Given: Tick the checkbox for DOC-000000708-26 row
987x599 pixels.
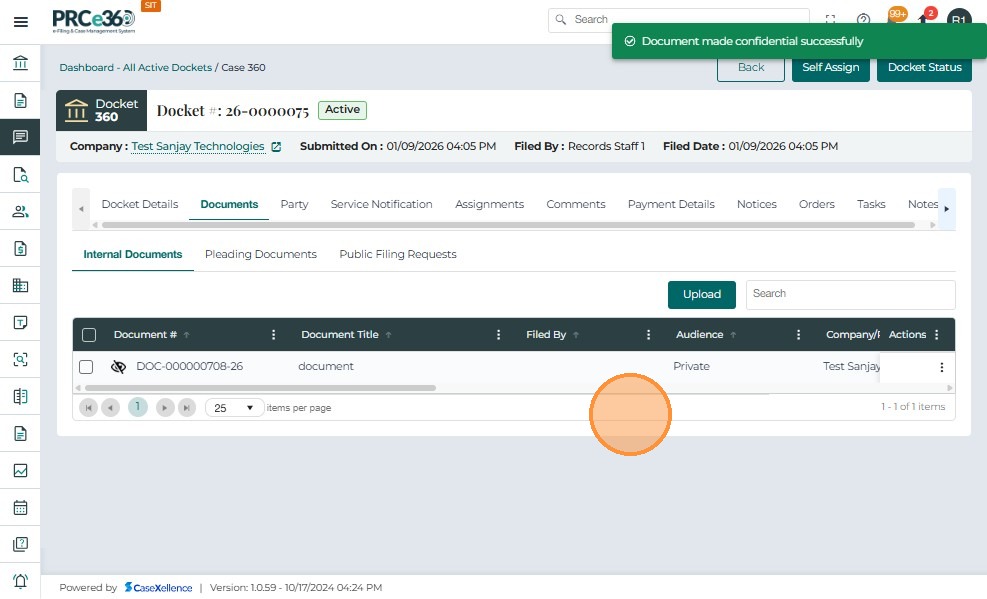Looking at the screenshot, I should click(86, 367).
